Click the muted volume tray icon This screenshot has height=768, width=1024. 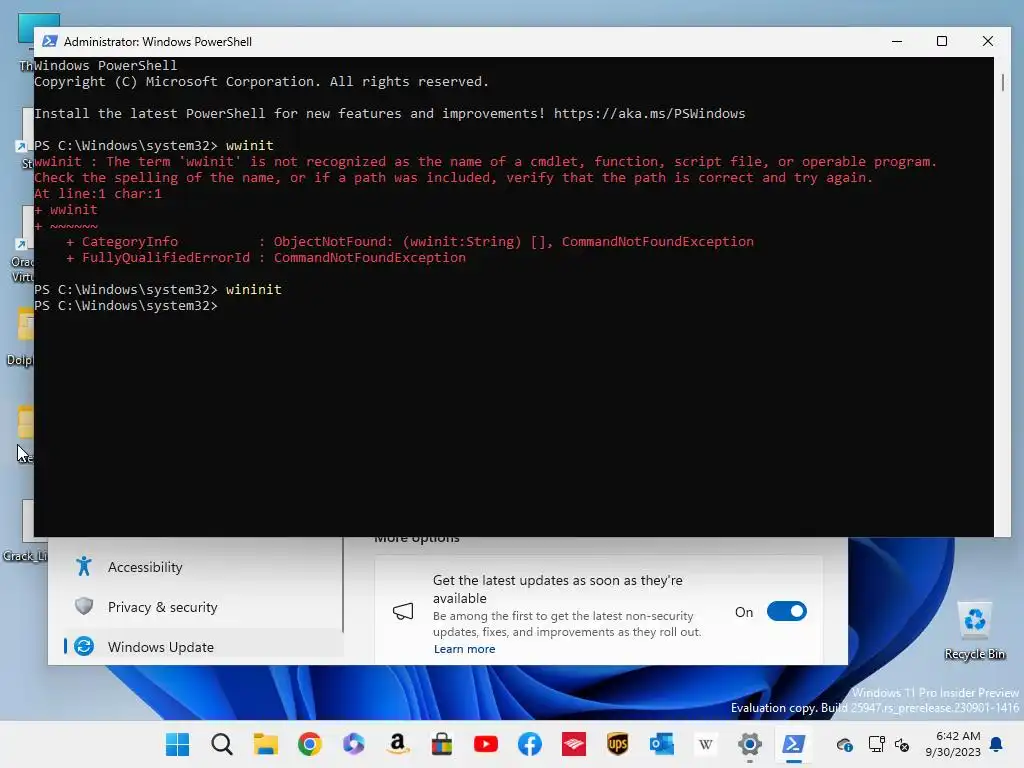pos(902,744)
